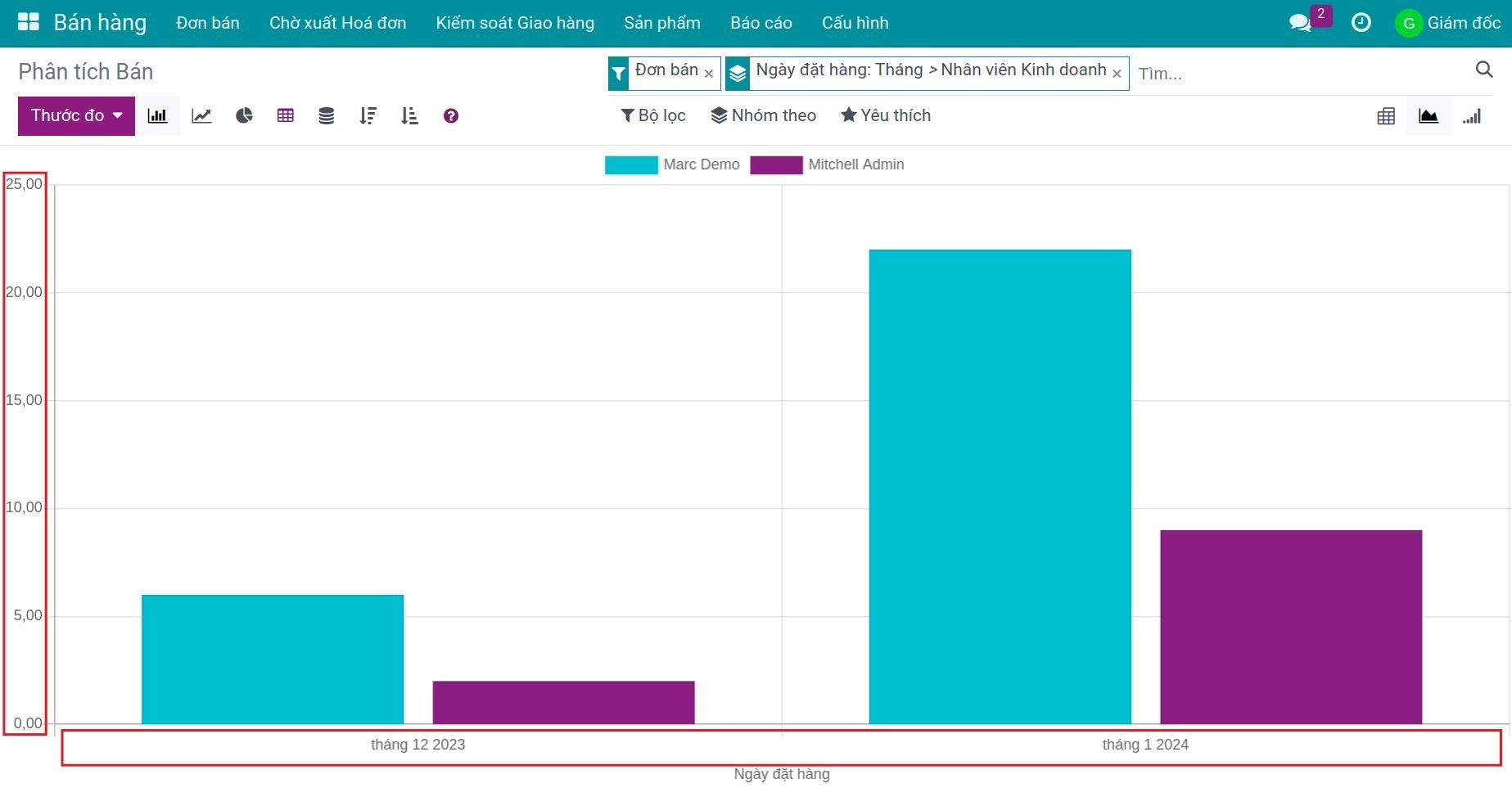Open the chat messages icon
This screenshot has height=788, width=1512.
coord(1300,23)
